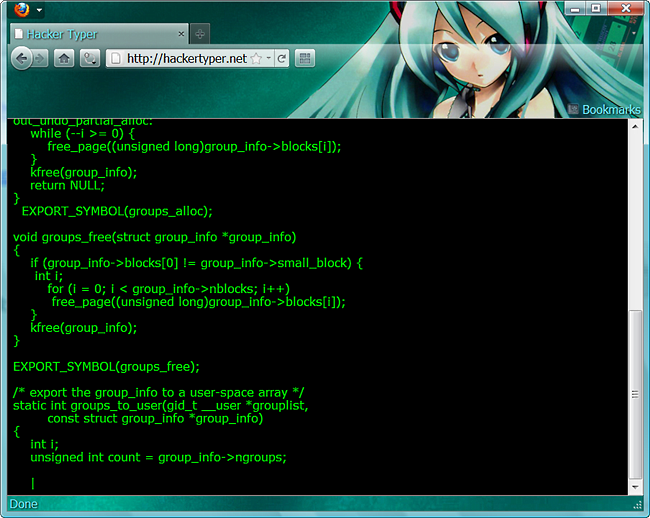Screen dimensions: 650x518
Task: Open the tab groups grid button
Action: [x=305, y=59]
